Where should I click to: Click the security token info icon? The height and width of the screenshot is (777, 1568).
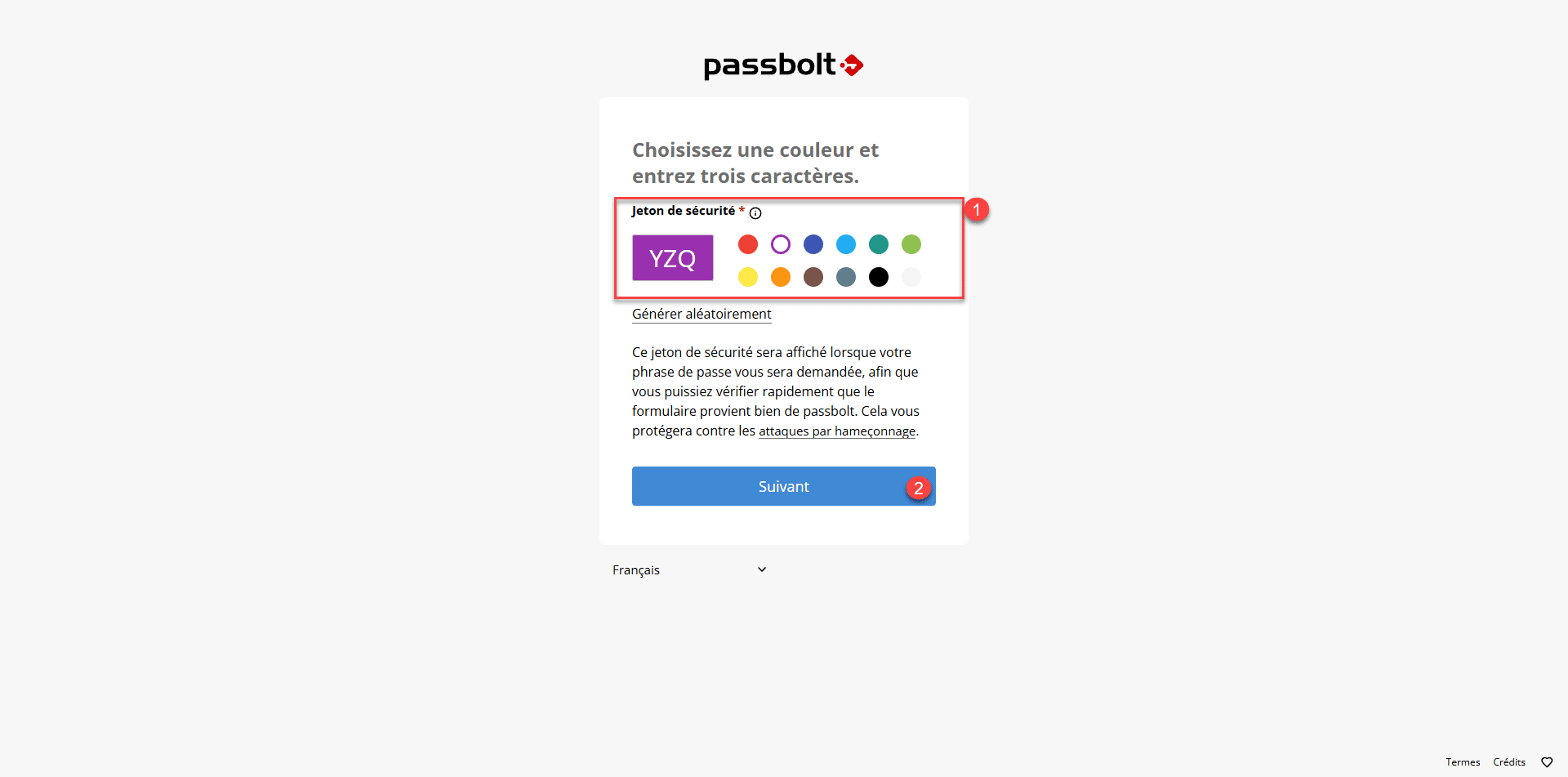click(755, 213)
